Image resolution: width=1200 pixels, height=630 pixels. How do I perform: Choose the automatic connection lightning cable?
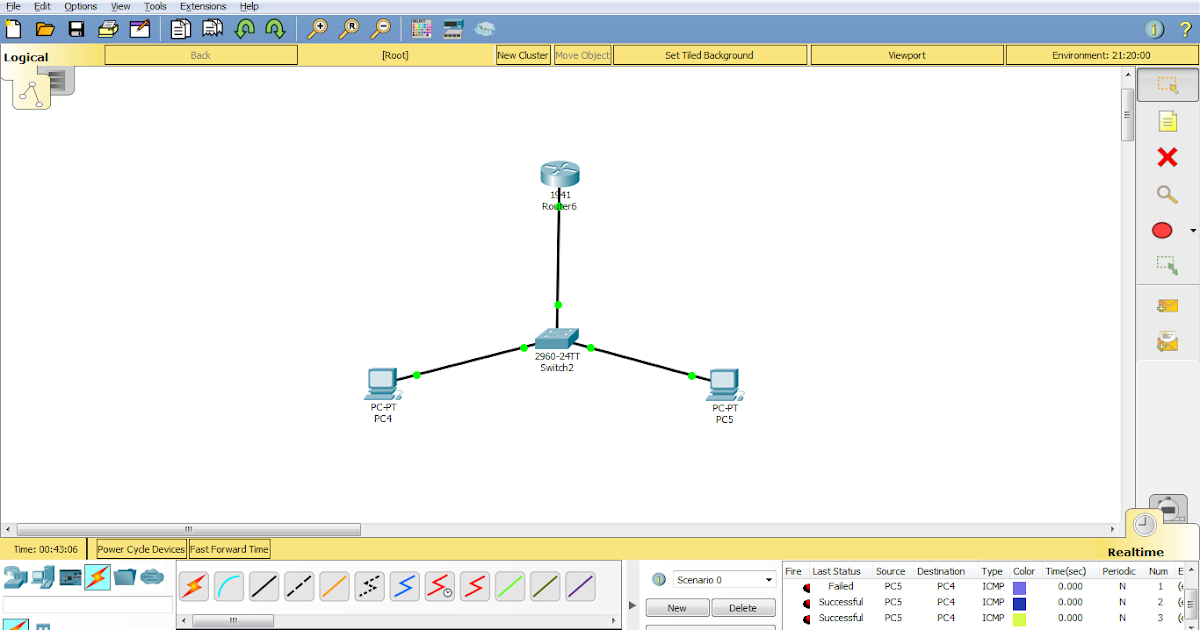[x=193, y=586]
